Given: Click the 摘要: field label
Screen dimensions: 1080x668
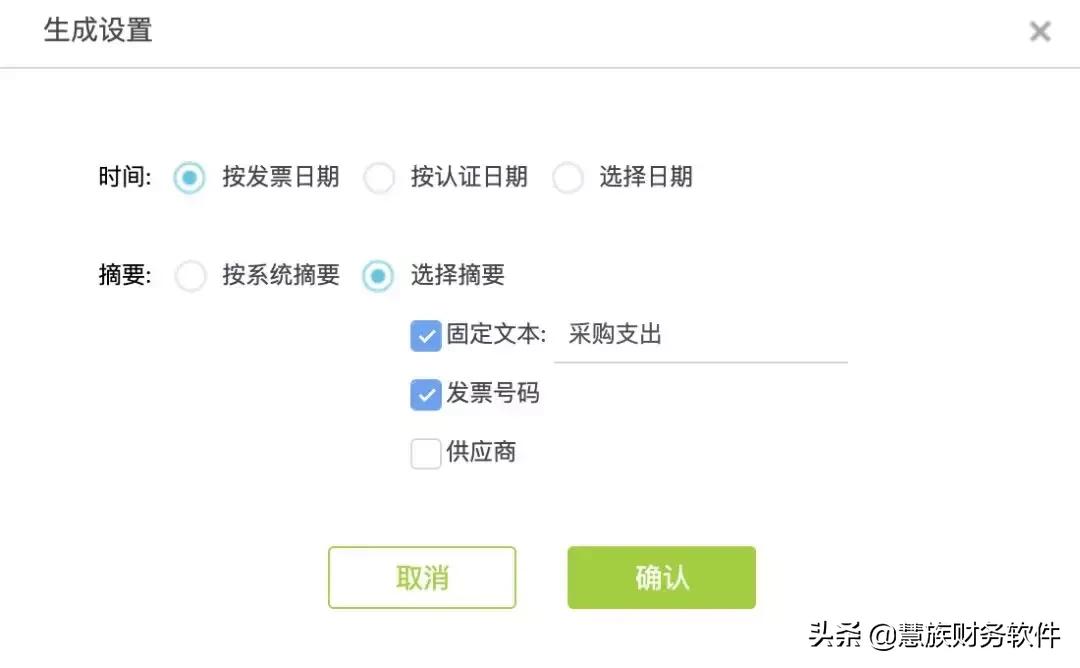Looking at the screenshot, I should pyautogui.click(x=124, y=276).
